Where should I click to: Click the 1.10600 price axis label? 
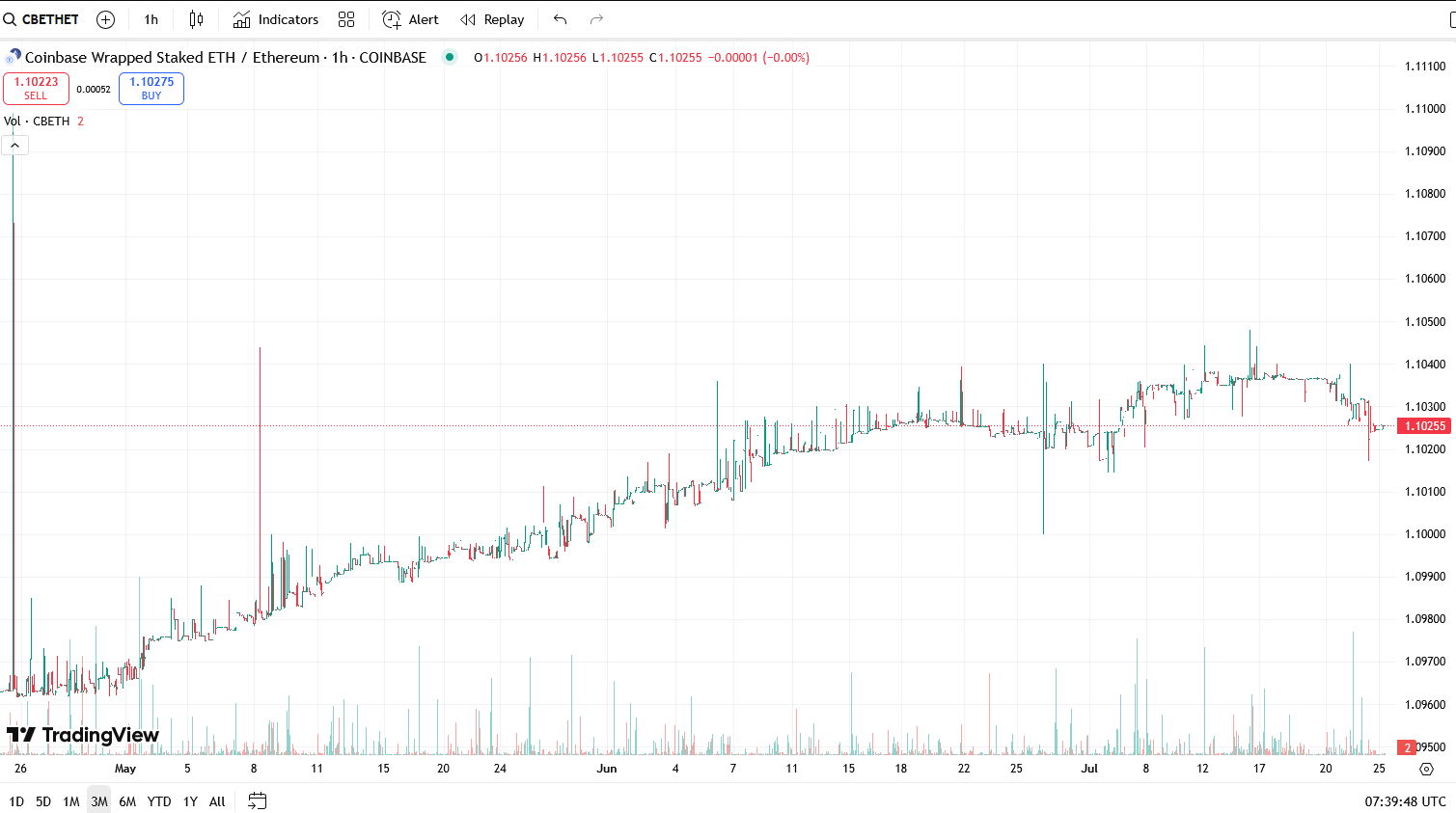coord(1425,279)
